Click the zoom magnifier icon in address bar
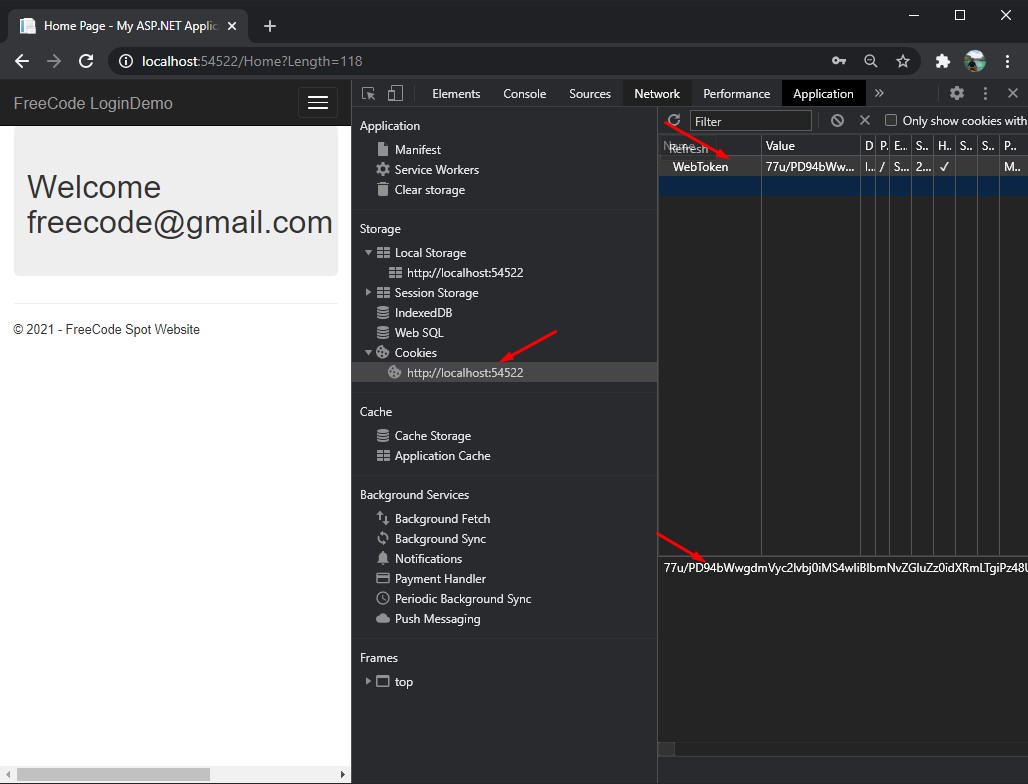Viewport: 1028px width, 784px height. click(x=871, y=61)
